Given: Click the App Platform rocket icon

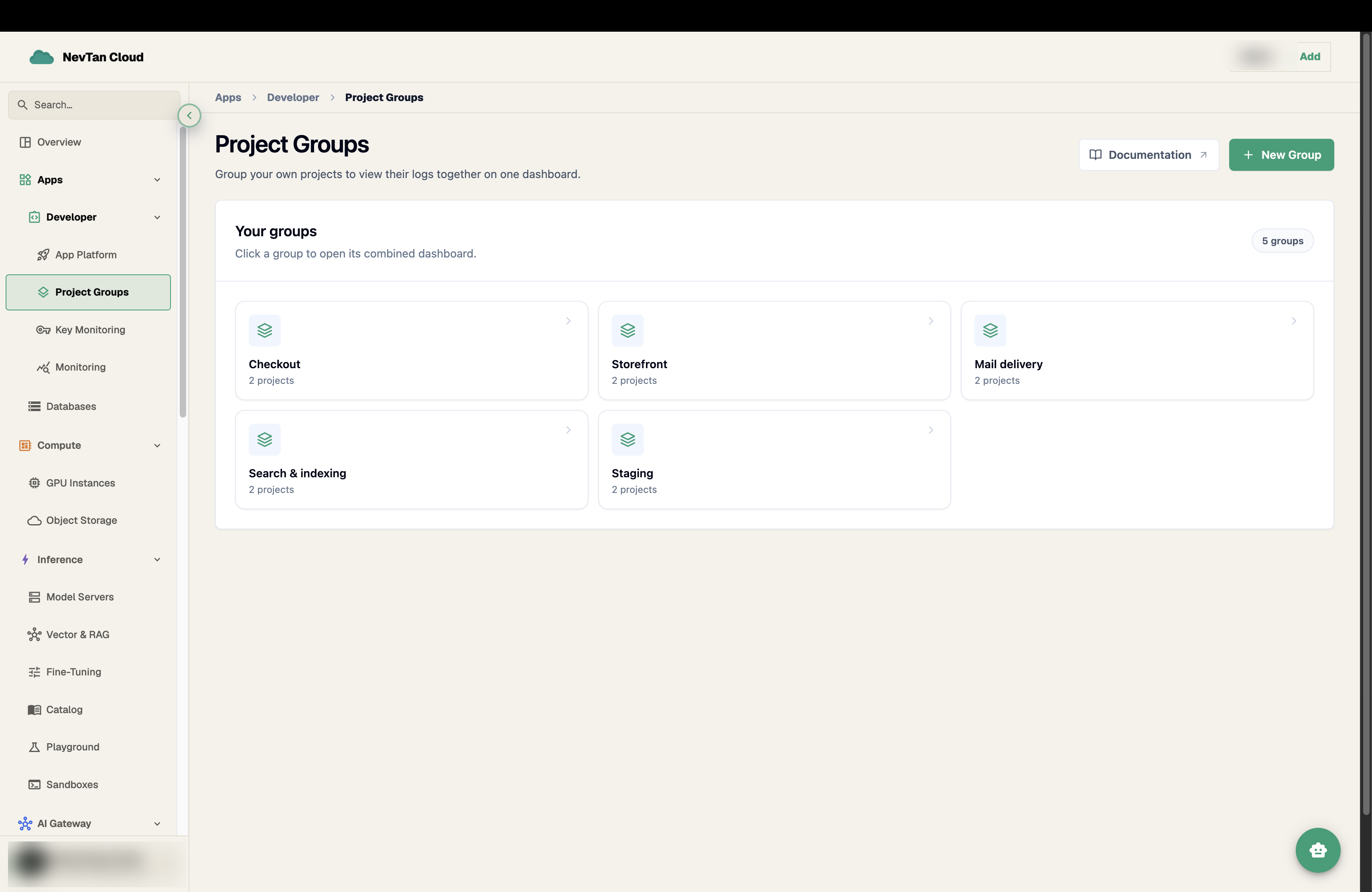Looking at the screenshot, I should click(43, 255).
